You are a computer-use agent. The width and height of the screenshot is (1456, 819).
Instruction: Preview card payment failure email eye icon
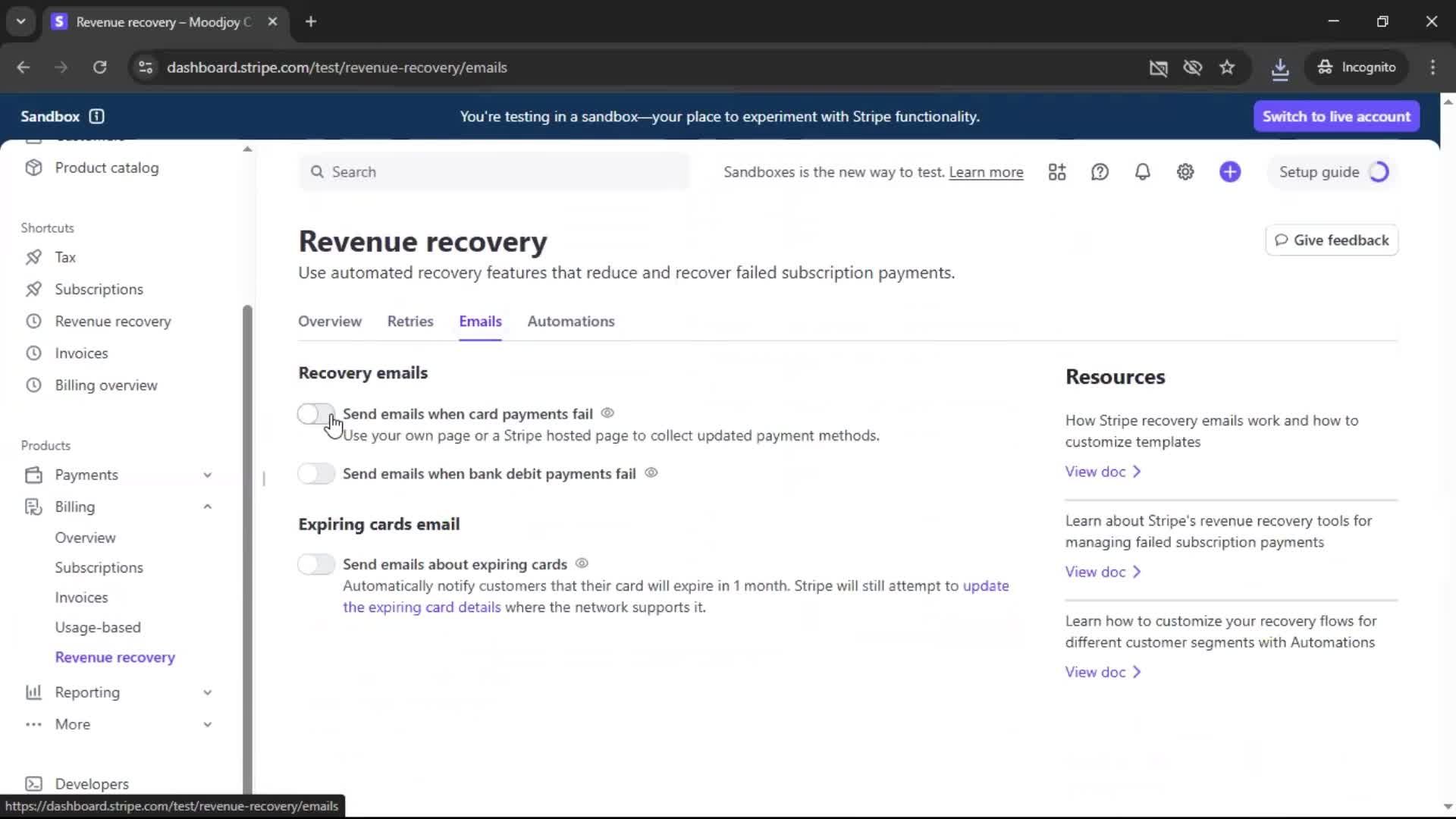point(607,413)
